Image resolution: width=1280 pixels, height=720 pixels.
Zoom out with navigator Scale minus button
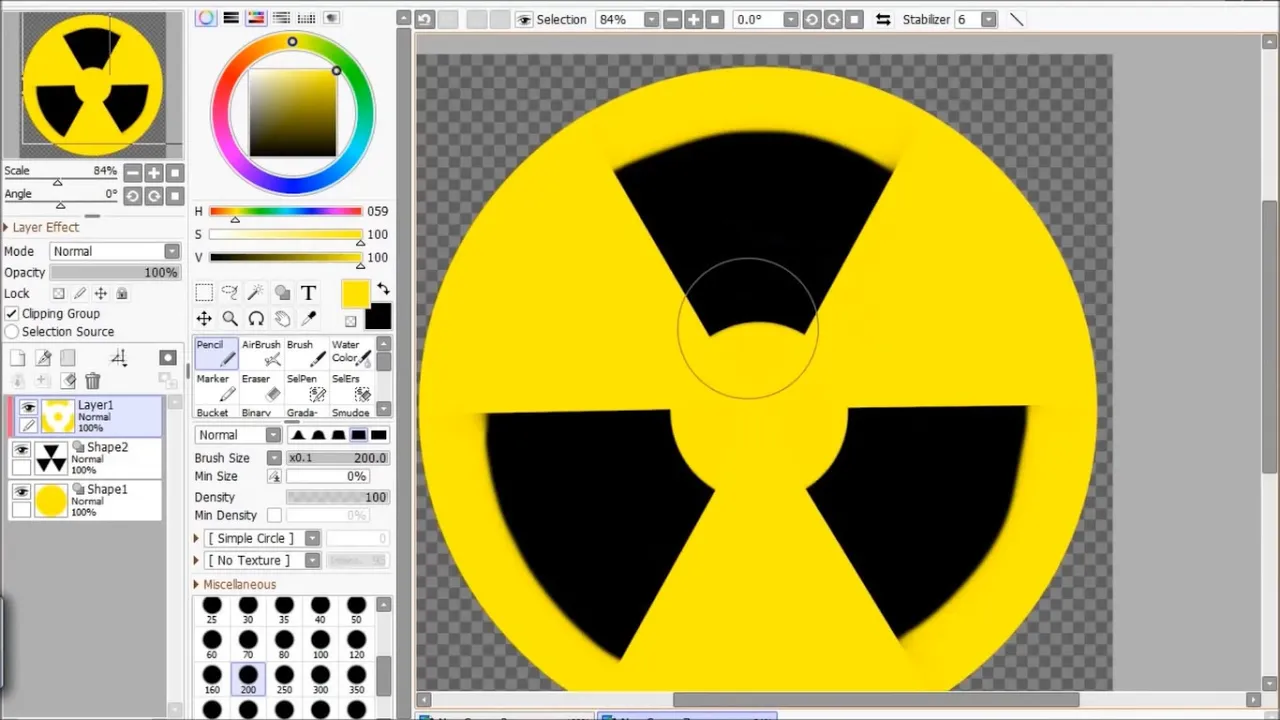(133, 173)
